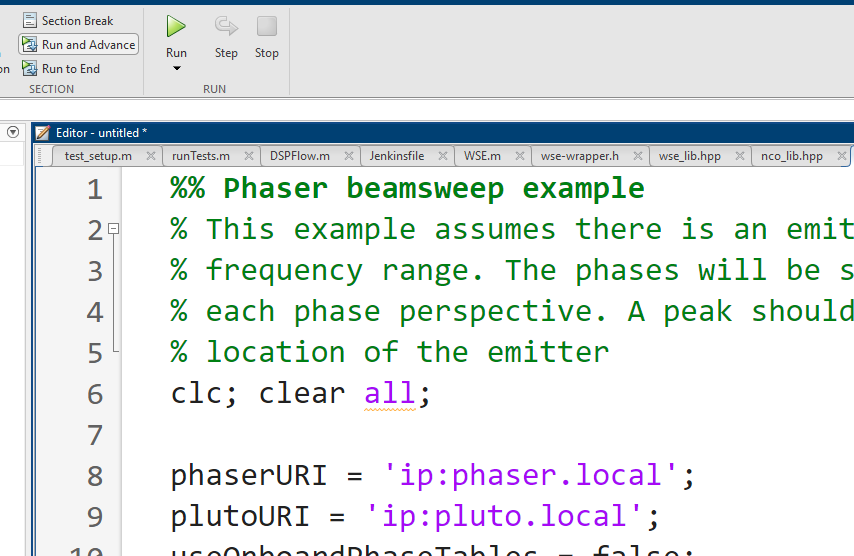This screenshot has width=854, height=556.
Task: Click the 'Phaser beamsweep example' heading text
Action: (434, 189)
